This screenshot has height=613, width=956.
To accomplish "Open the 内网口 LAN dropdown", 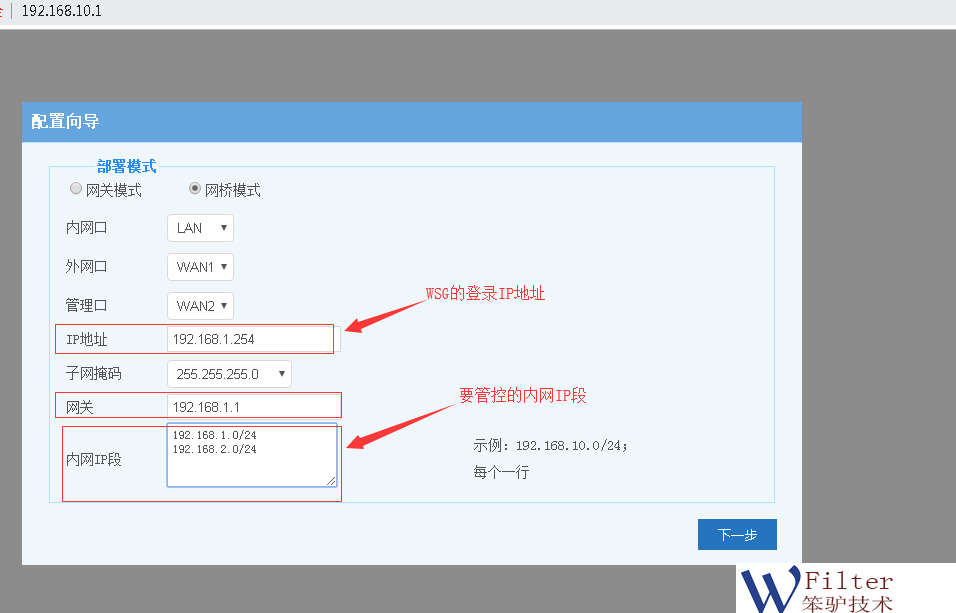I will click(200, 228).
